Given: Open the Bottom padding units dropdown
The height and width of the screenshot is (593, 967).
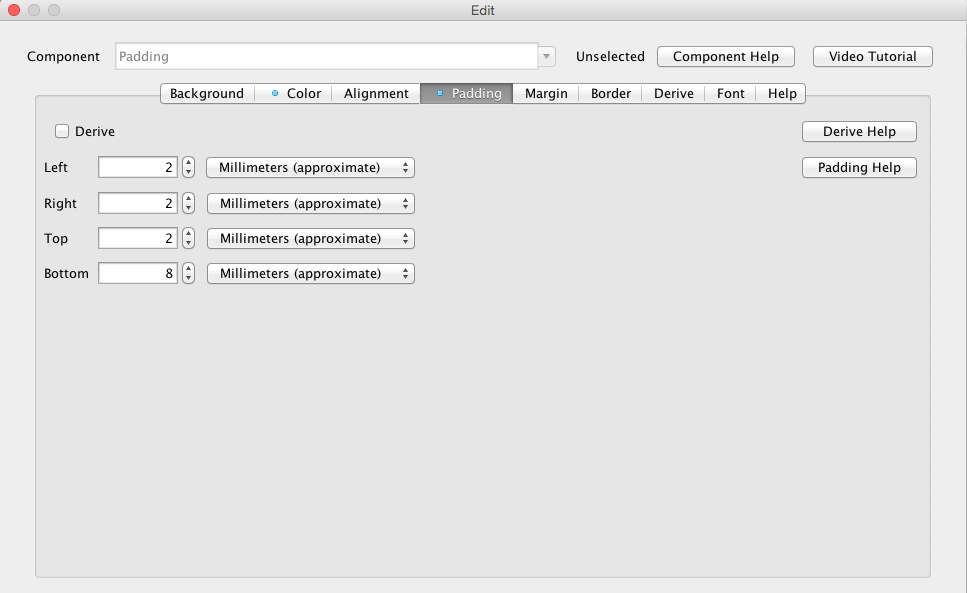Looking at the screenshot, I should [308, 273].
